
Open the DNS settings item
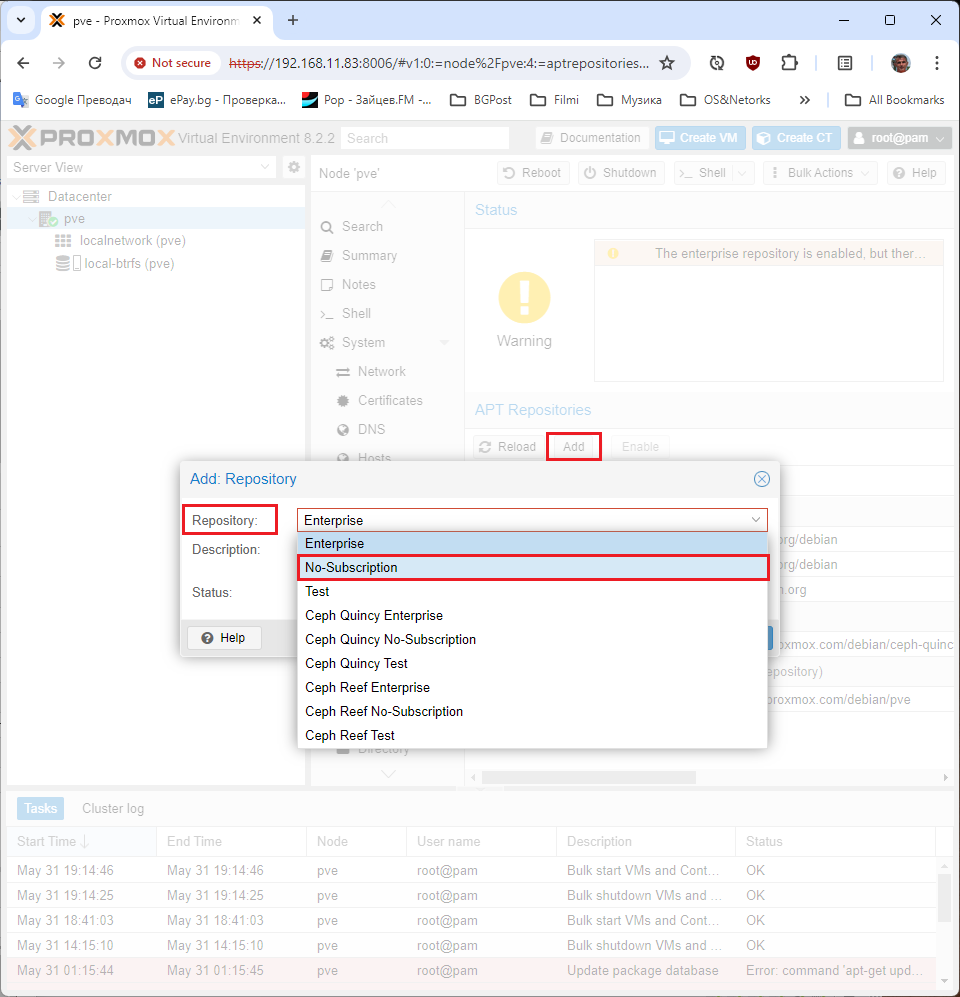pyautogui.click(x=371, y=429)
